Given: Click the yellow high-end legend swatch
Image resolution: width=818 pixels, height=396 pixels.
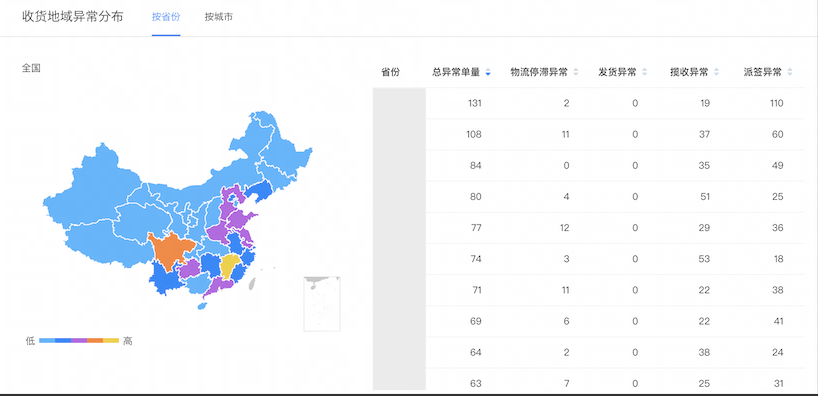Looking at the screenshot, I should pyautogui.click(x=111, y=341).
